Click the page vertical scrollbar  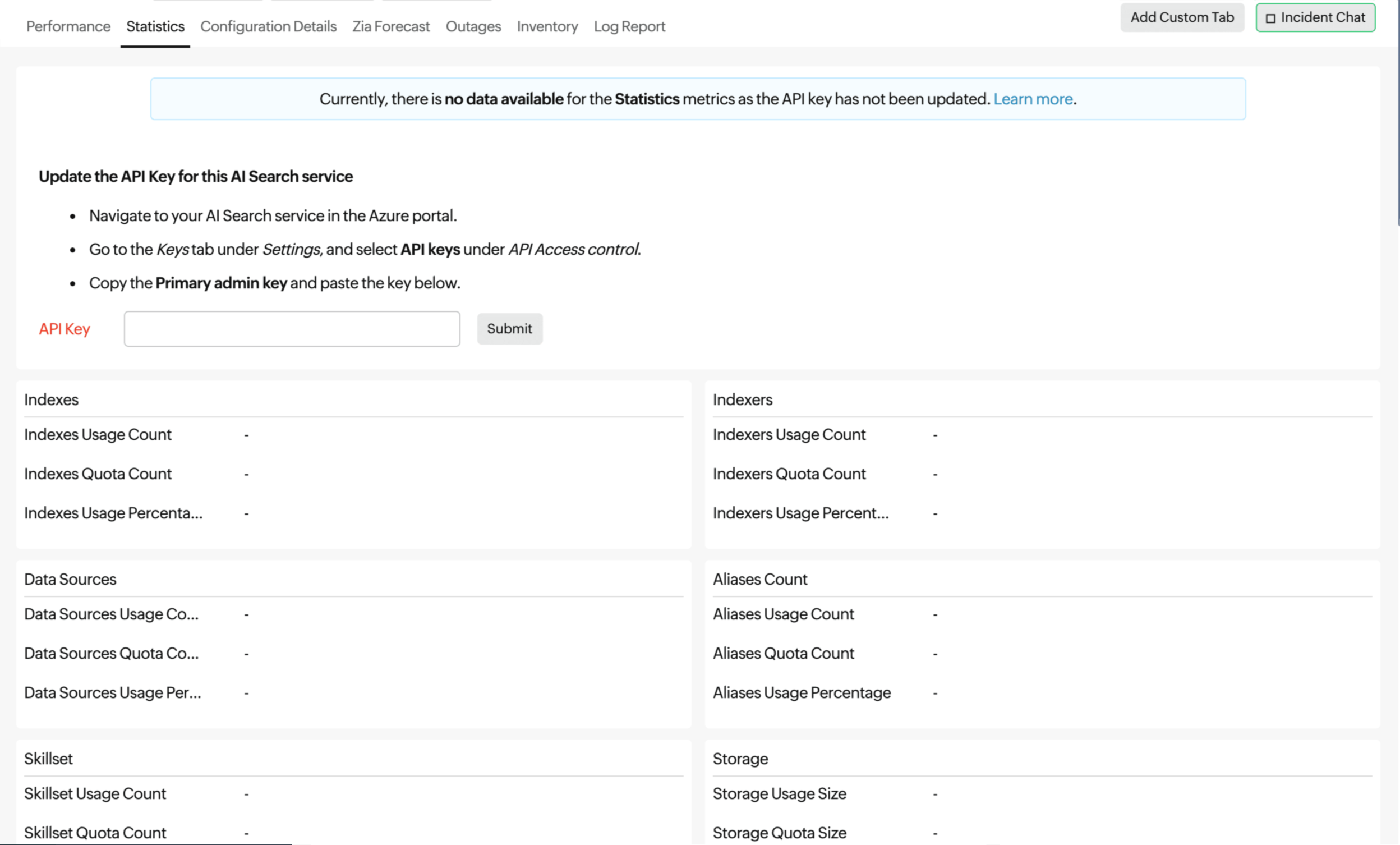coord(1398,114)
